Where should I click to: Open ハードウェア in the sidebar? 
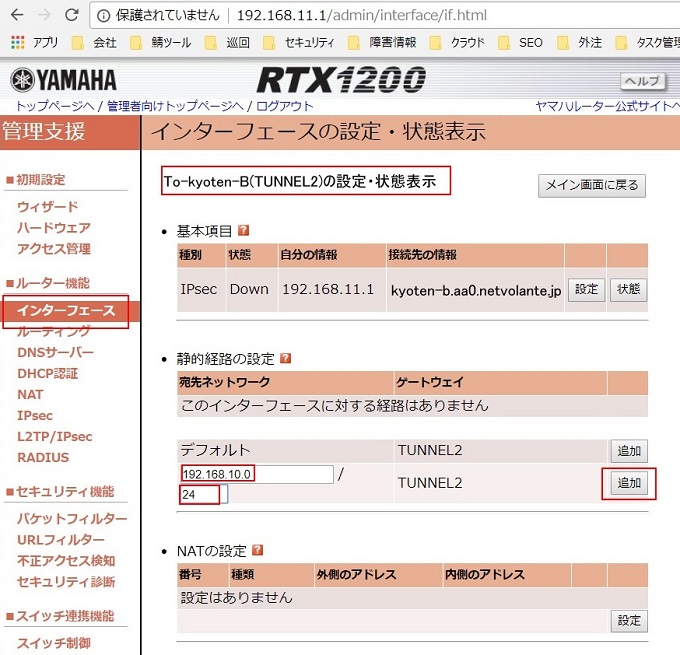pyautogui.click(x=54, y=227)
